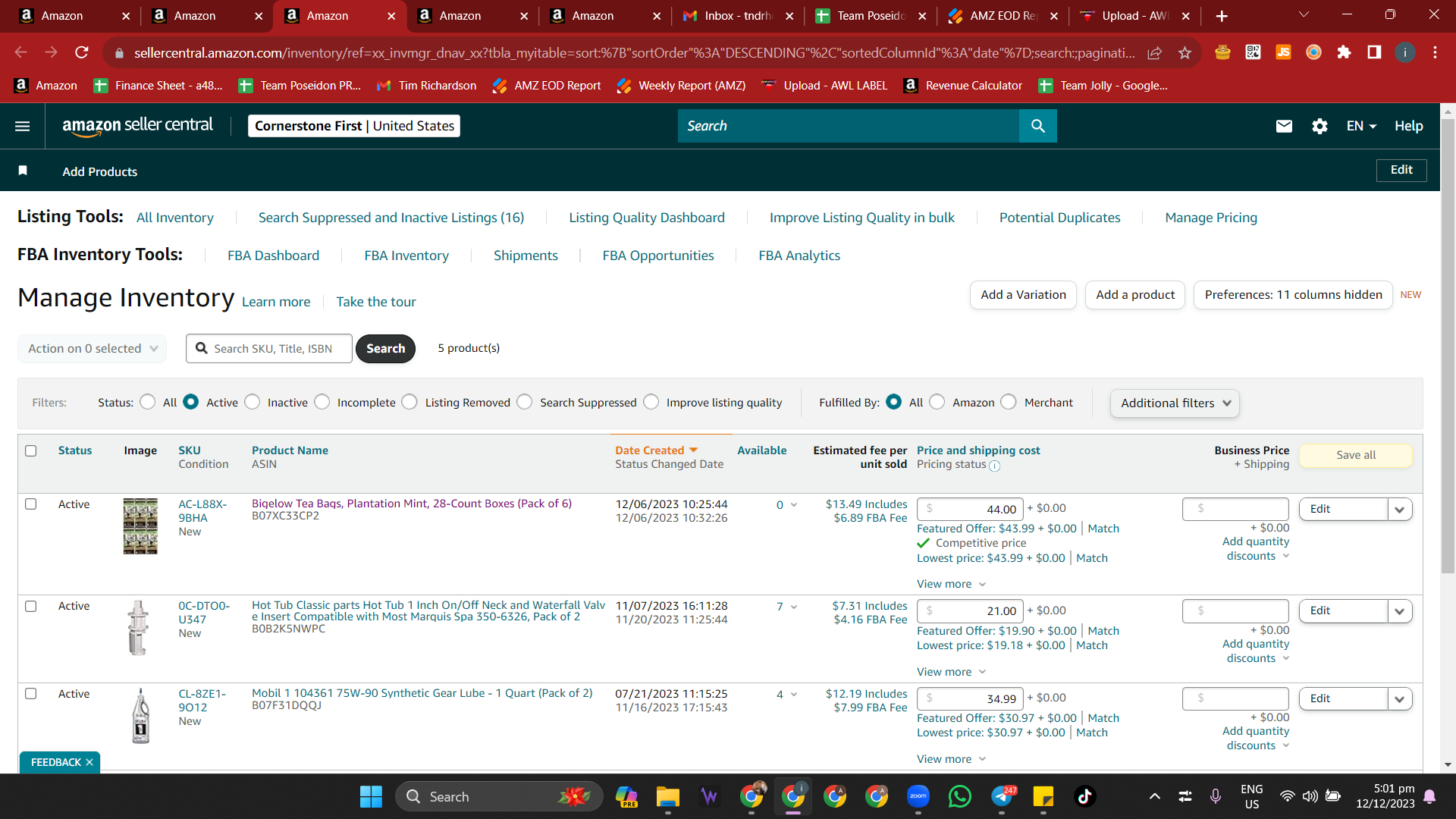Close the FEEDBACK tab with X
This screenshot has height=819, width=1456.
tap(89, 762)
